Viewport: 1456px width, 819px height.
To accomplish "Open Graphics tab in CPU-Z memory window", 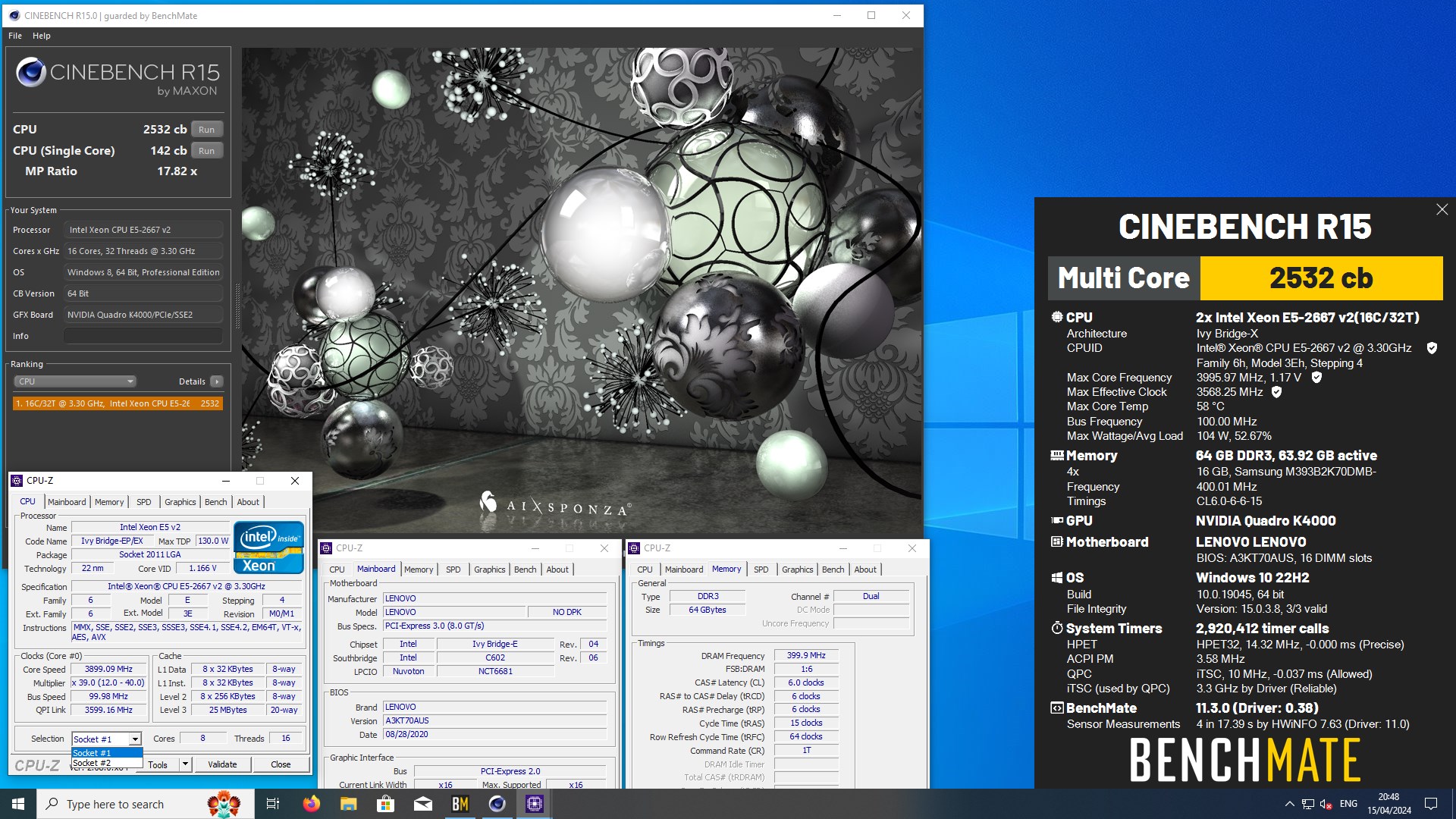I will 798,570.
